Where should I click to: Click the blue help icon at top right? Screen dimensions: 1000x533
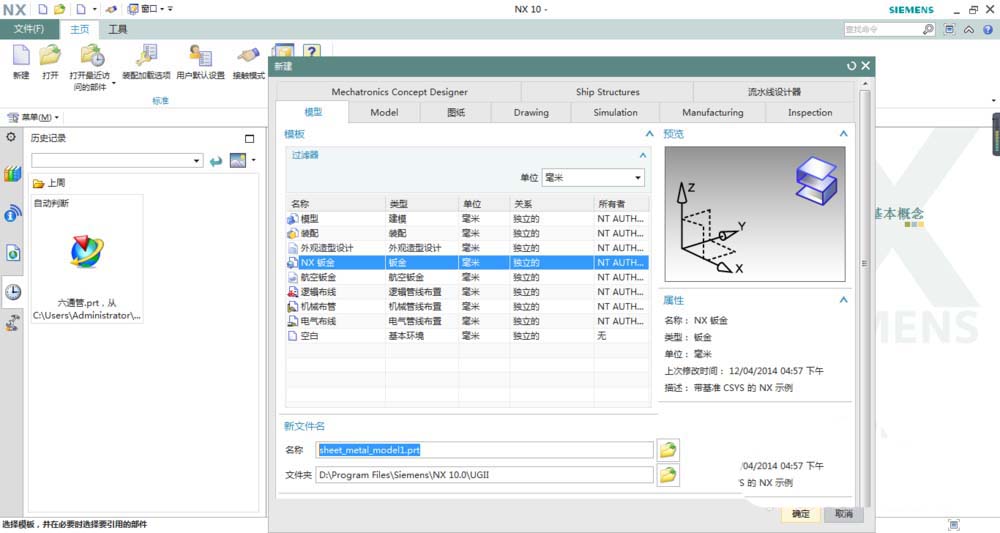(x=988, y=29)
